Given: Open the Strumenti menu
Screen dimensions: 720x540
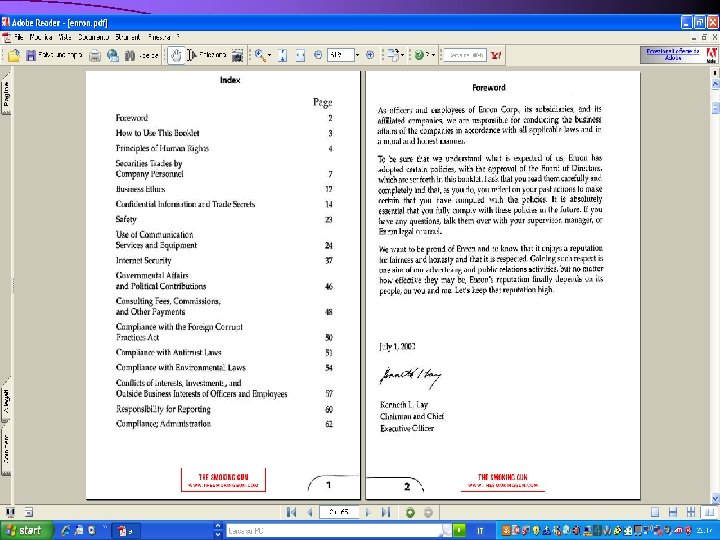Looking at the screenshot, I should point(128,37).
